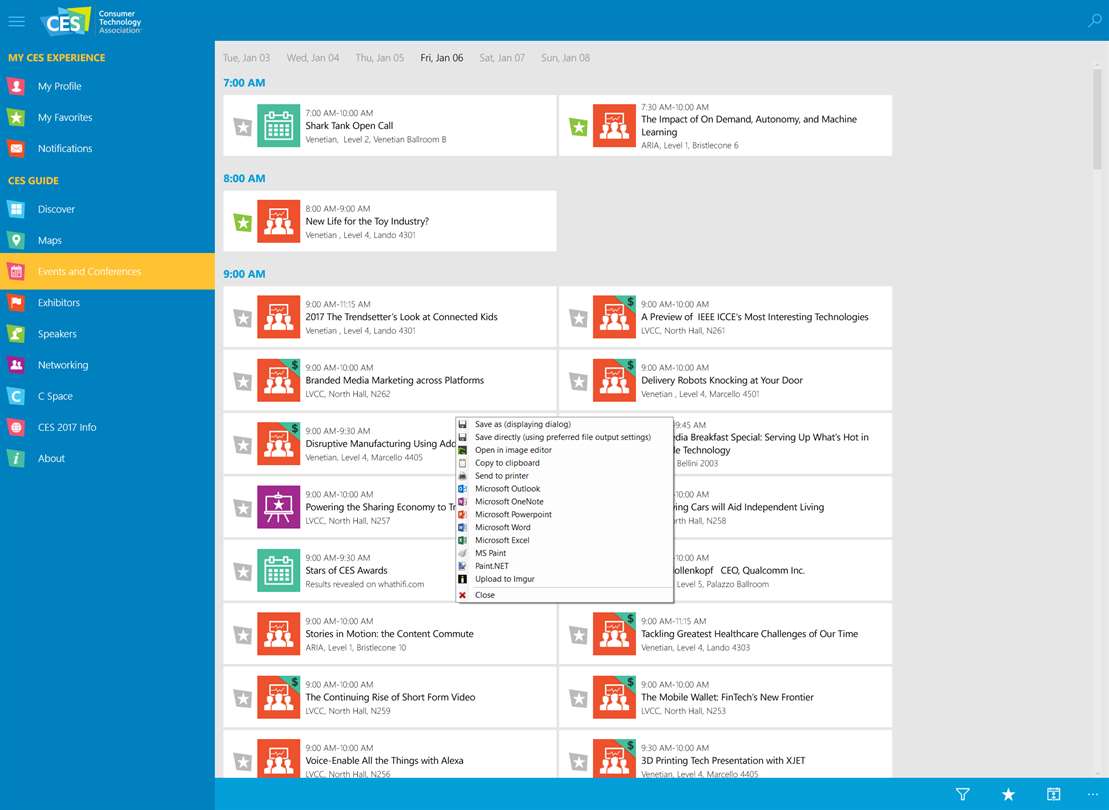Viewport: 1109px width, 810px height.
Task: Click the 7:00 AM time header
Action: pos(244,83)
